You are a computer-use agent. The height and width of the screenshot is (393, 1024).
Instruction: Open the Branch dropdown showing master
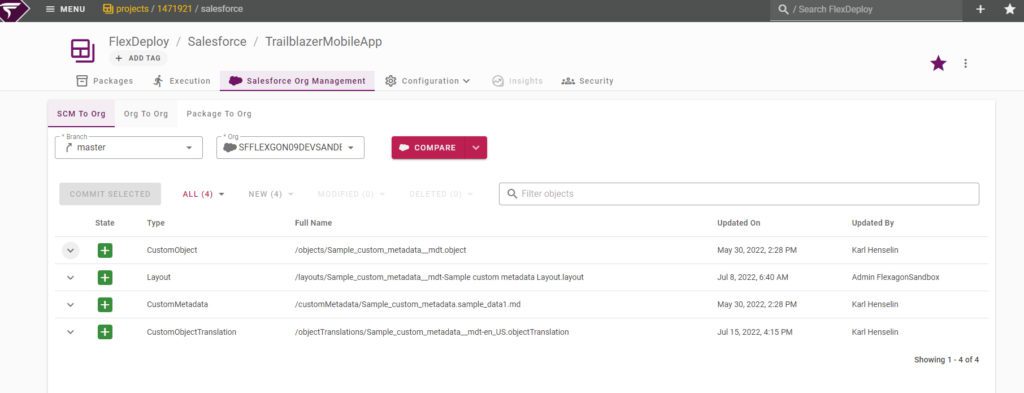[x=129, y=148]
